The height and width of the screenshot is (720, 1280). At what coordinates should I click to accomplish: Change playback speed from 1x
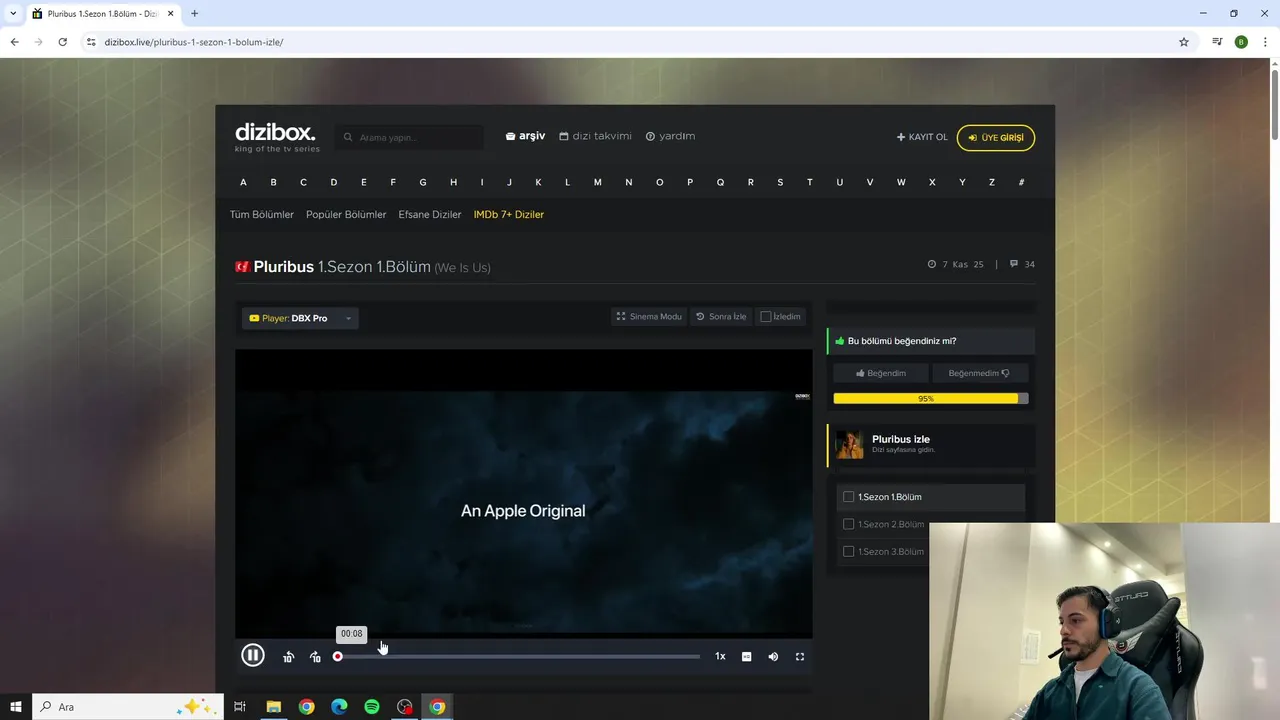720,657
